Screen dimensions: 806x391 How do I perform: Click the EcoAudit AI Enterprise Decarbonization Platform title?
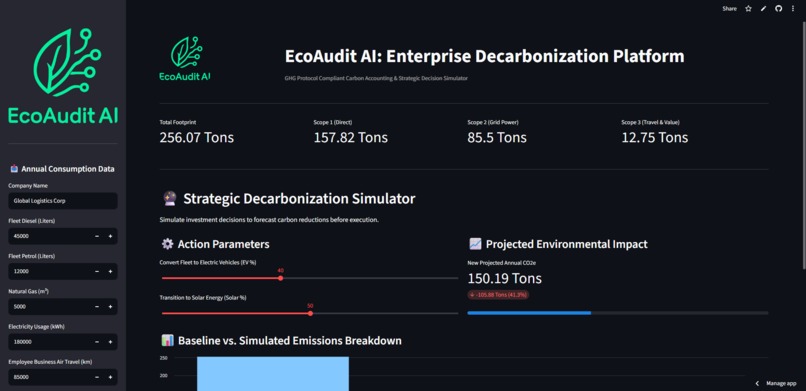click(484, 57)
